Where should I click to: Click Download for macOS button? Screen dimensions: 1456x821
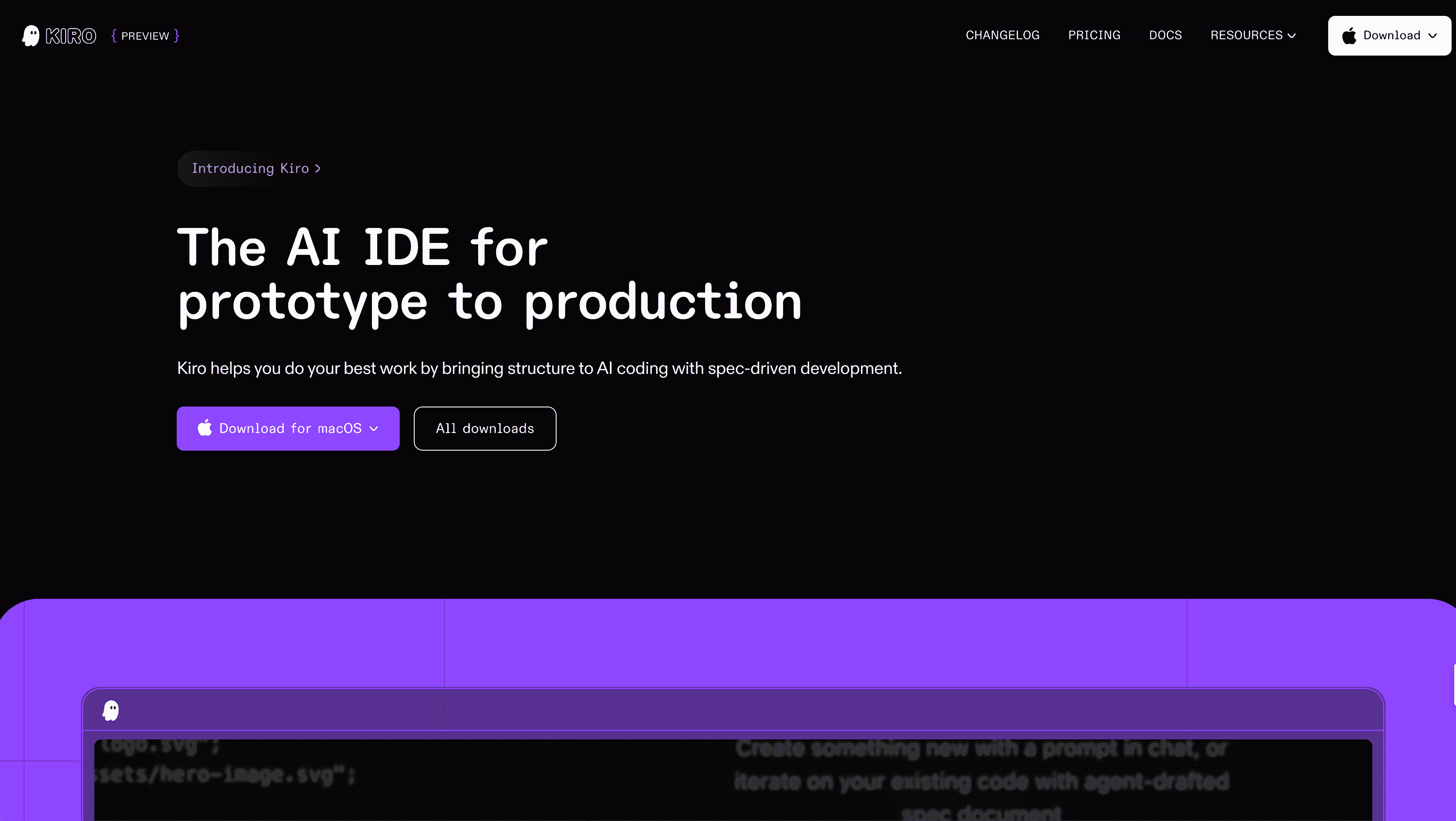click(x=288, y=429)
